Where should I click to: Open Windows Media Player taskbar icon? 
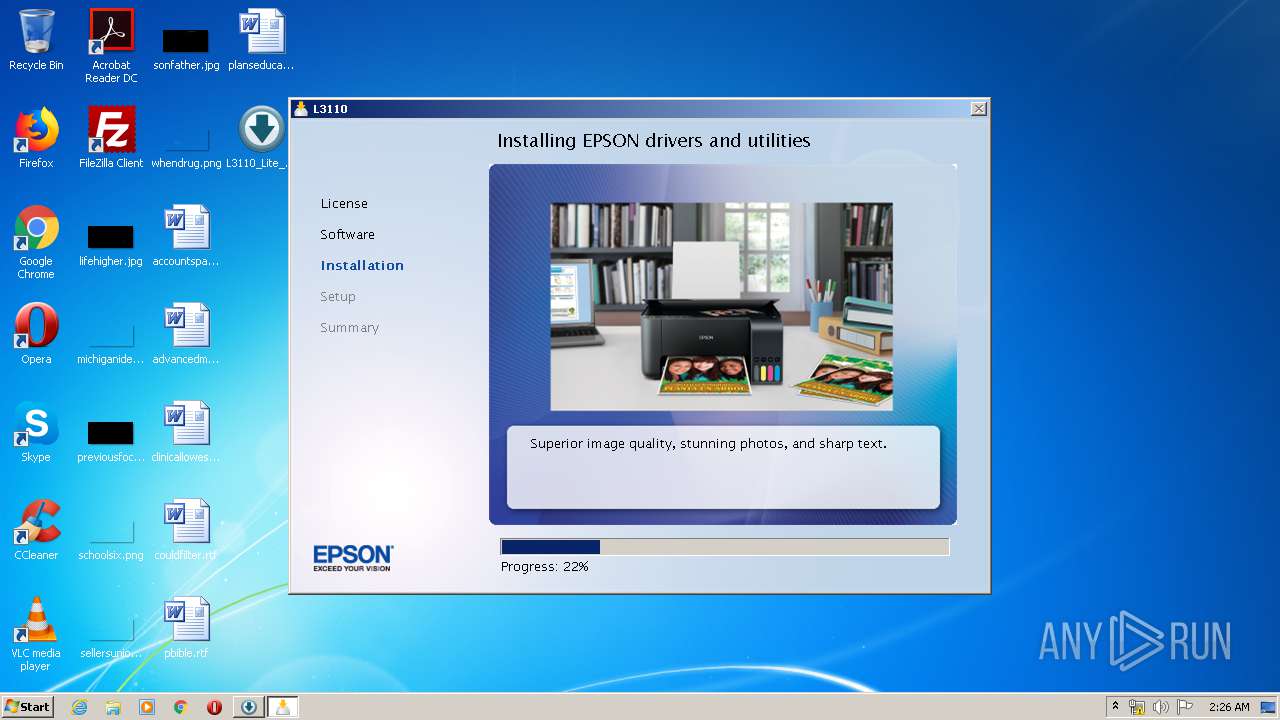(x=147, y=707)
